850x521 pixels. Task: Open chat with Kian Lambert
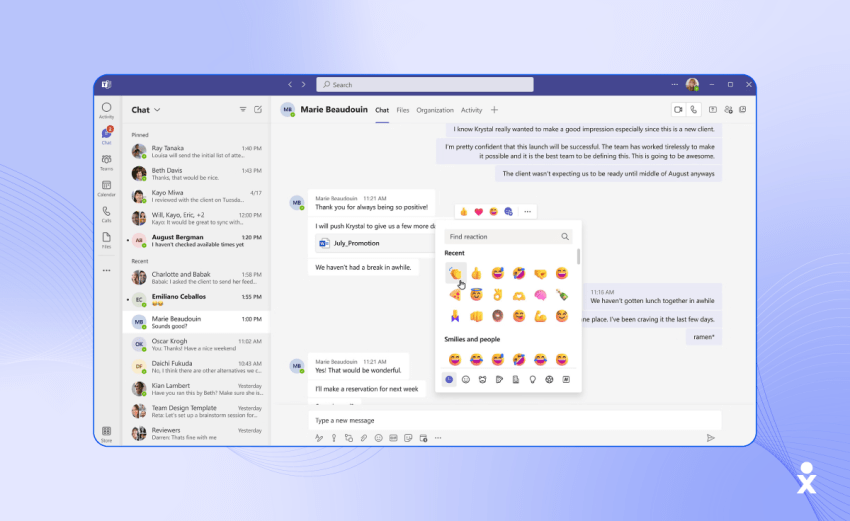click(196, 389)
